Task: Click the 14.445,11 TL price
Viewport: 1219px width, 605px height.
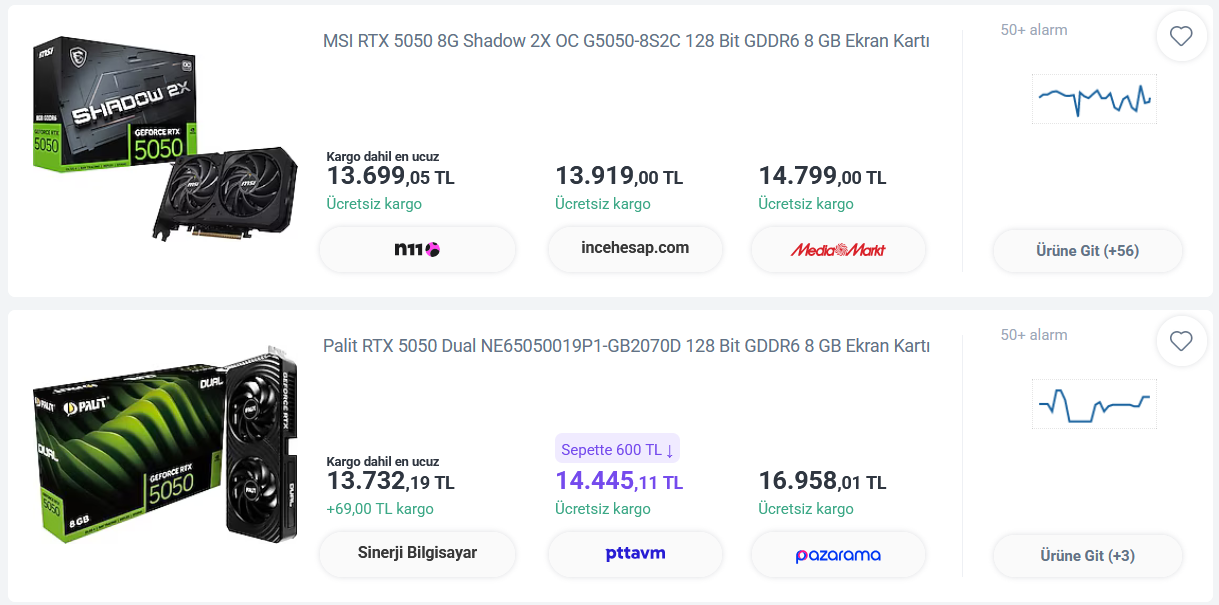Action: [619, 482]
